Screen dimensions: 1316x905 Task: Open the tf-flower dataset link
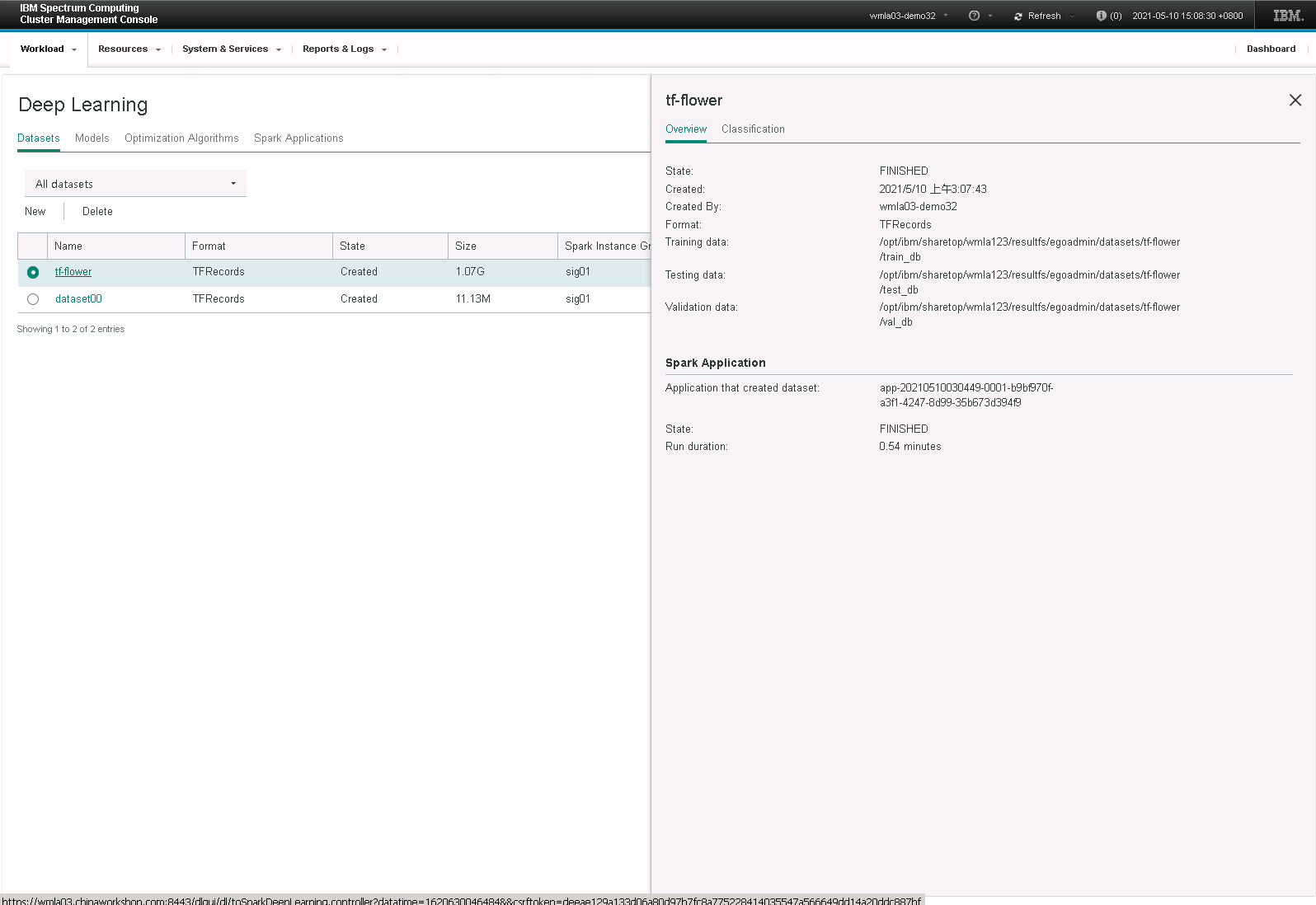(73, 272)
